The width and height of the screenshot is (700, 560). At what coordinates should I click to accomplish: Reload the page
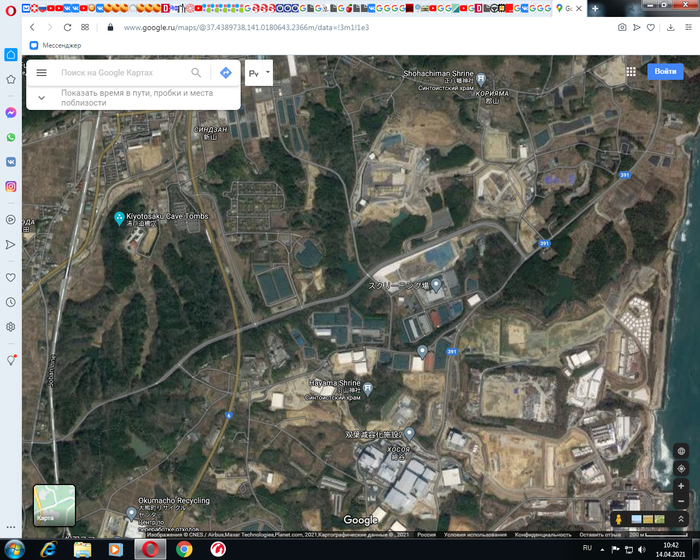(x=67, y=27)
